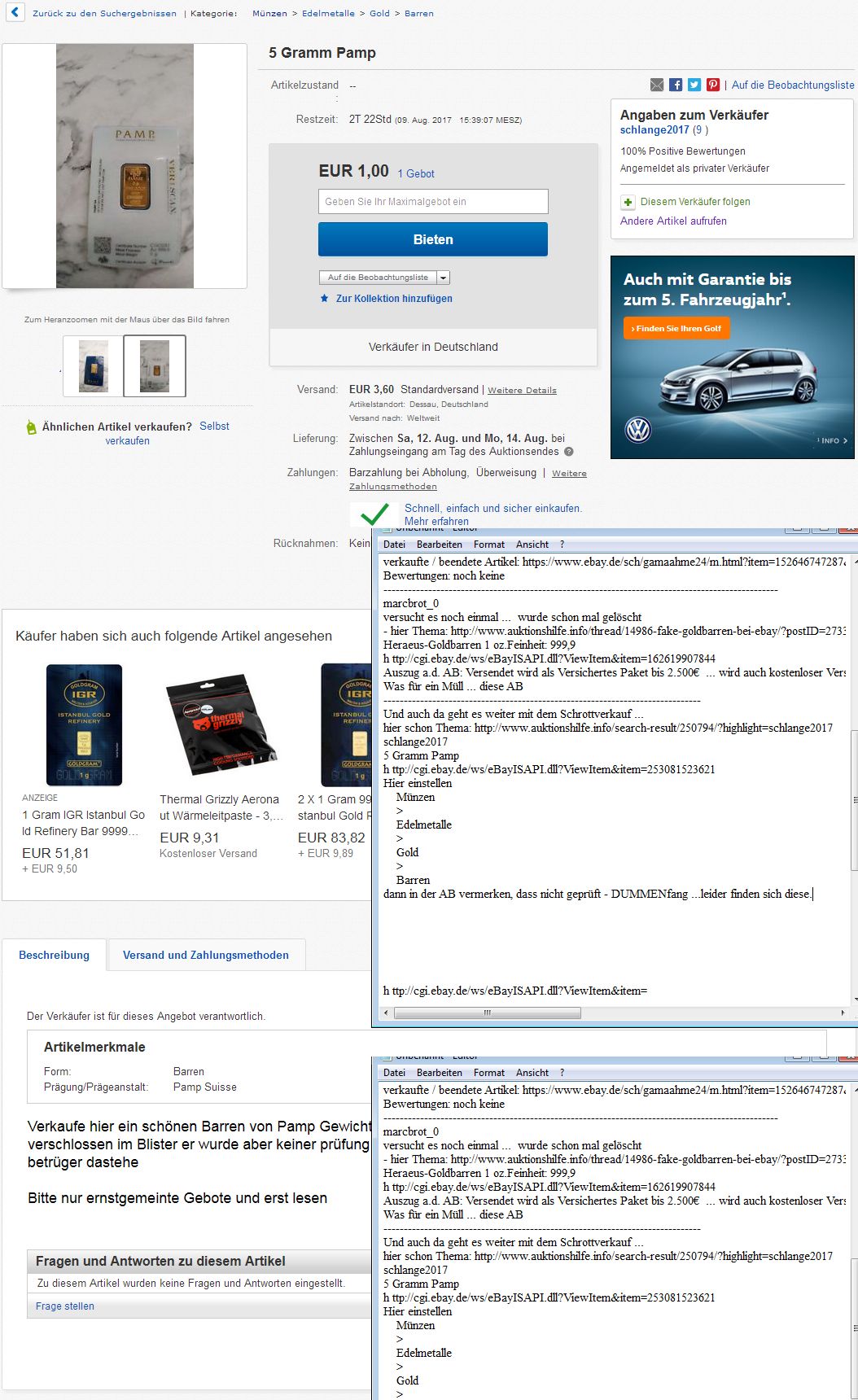Open 'Andere Artikel aufrufen' link

click(673, 221)
